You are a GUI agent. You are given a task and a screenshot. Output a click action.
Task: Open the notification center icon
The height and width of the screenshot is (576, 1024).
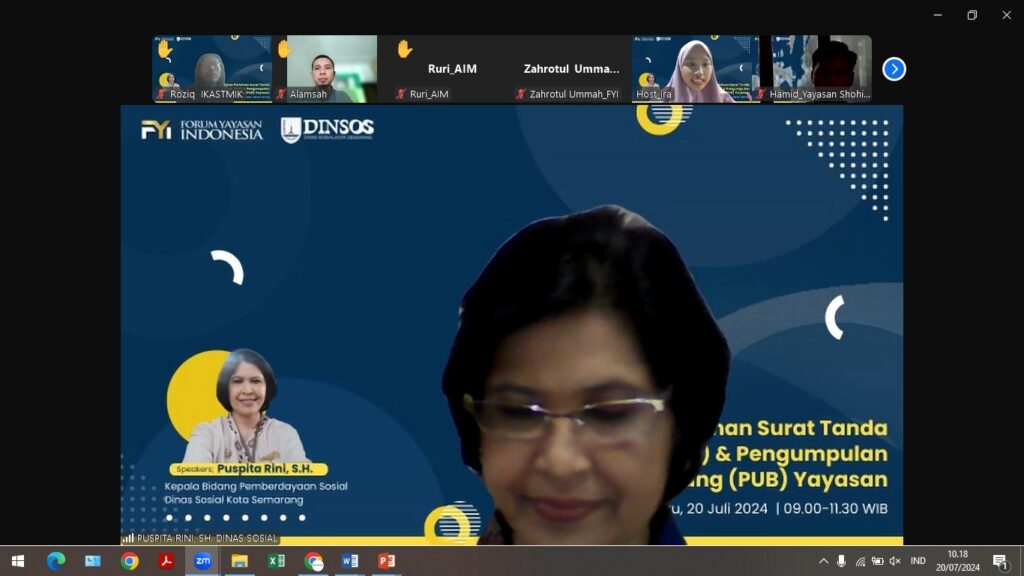1000,561
